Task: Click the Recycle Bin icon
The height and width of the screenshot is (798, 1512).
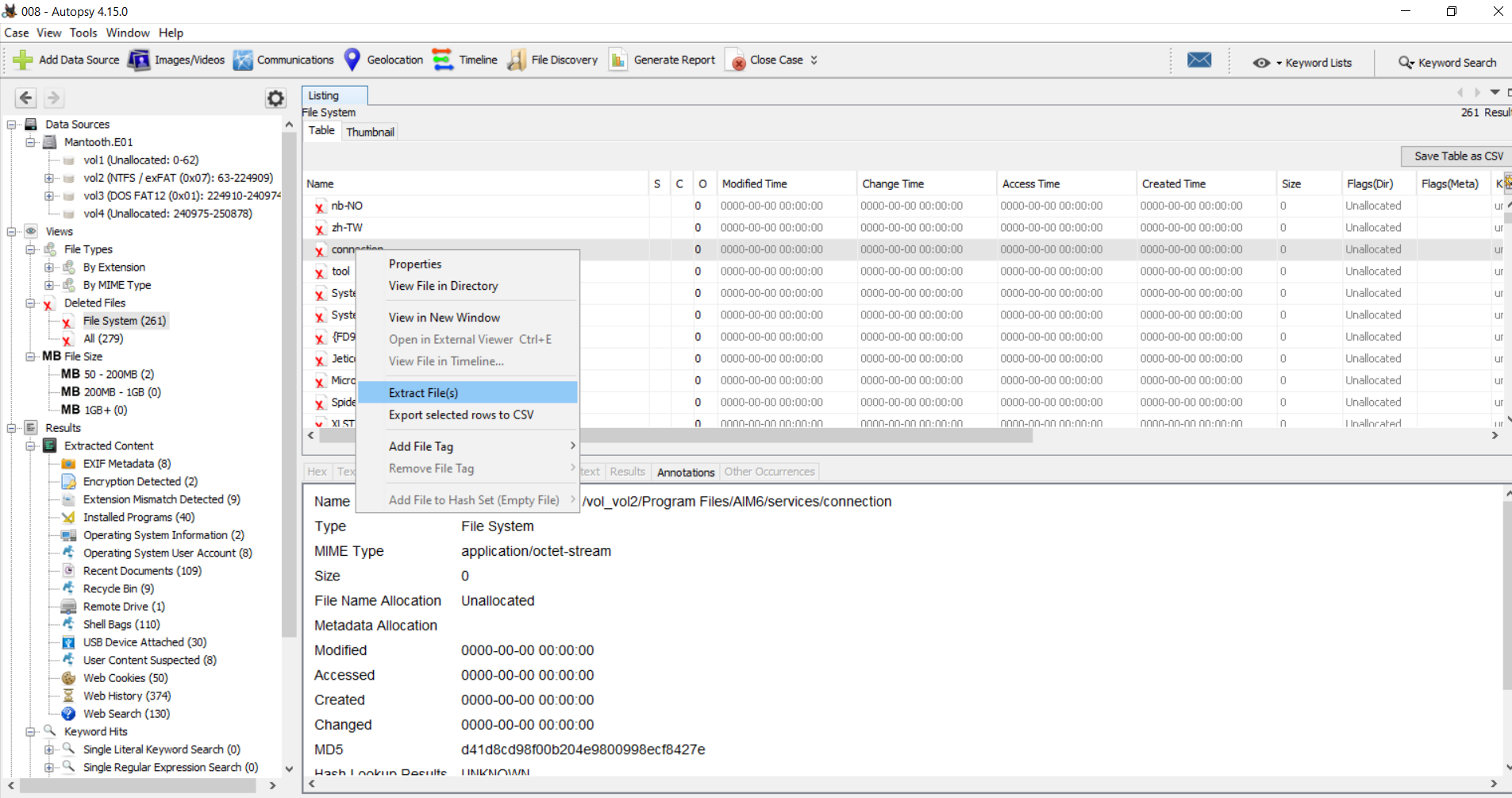Action: pyautogui.click(x=69, y=588)
